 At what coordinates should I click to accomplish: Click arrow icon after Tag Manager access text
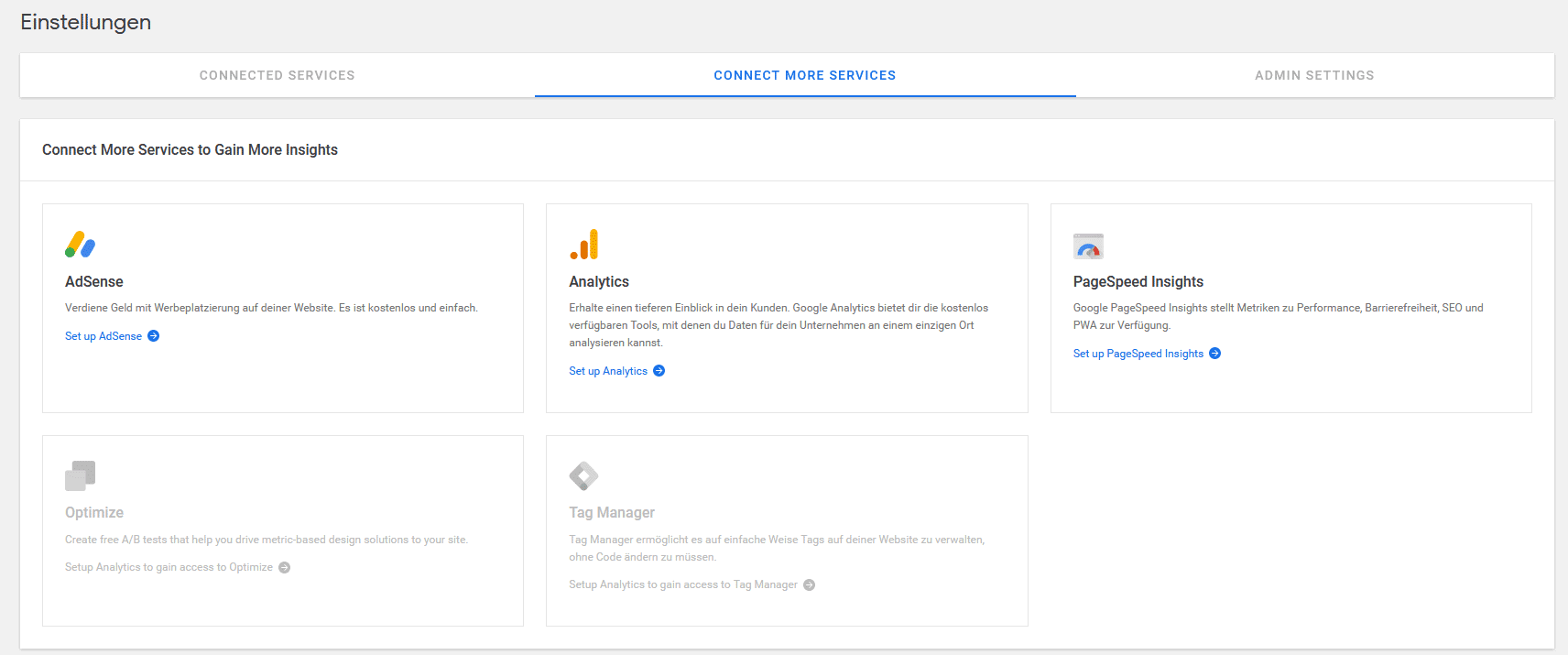[x=810, y=585]
